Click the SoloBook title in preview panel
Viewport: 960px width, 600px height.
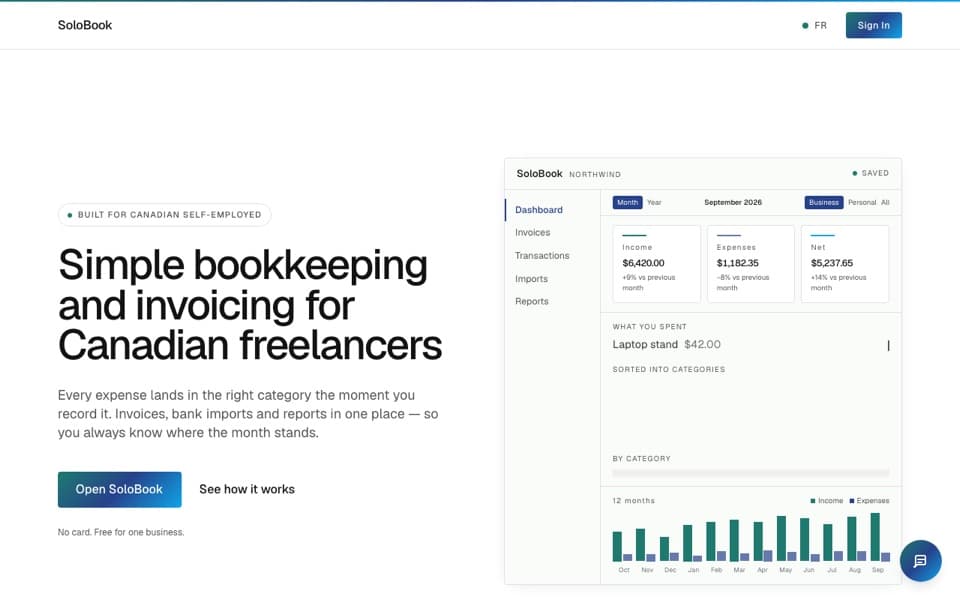tap(539, 173)
